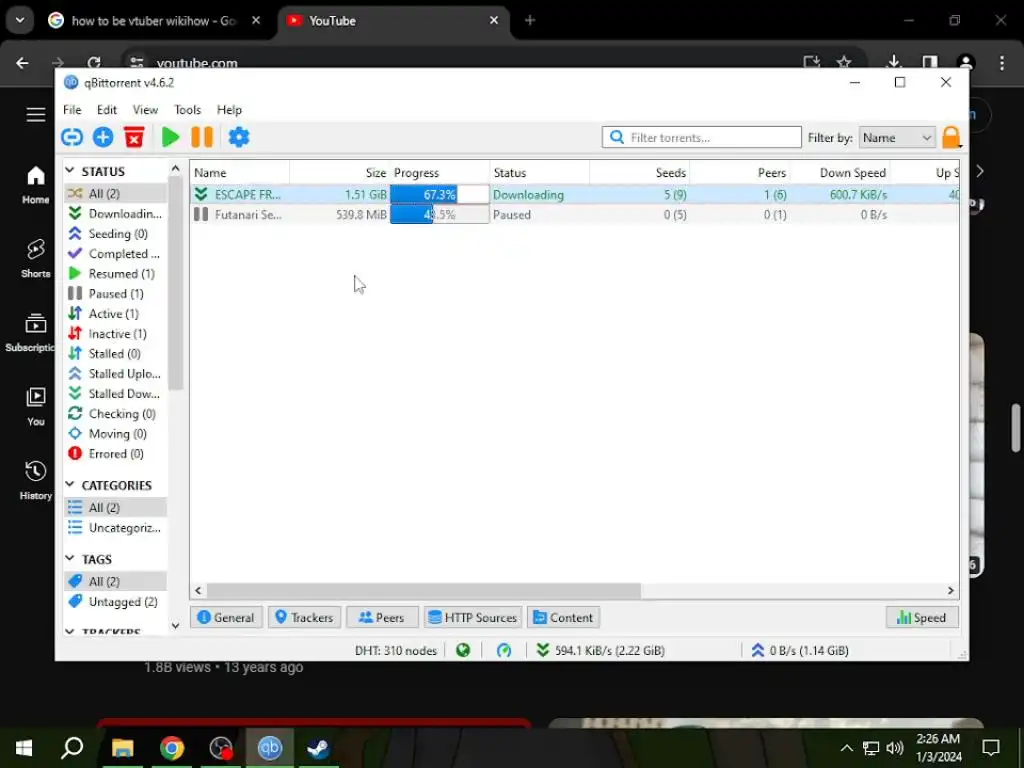Select Completed status filter
The image size is (1024, 768).
click(115, 253)
